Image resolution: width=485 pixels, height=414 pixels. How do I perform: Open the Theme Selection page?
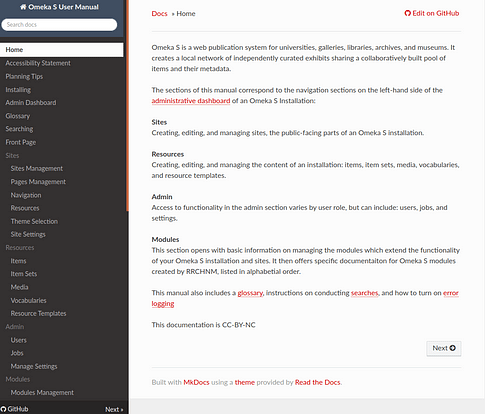34,221
